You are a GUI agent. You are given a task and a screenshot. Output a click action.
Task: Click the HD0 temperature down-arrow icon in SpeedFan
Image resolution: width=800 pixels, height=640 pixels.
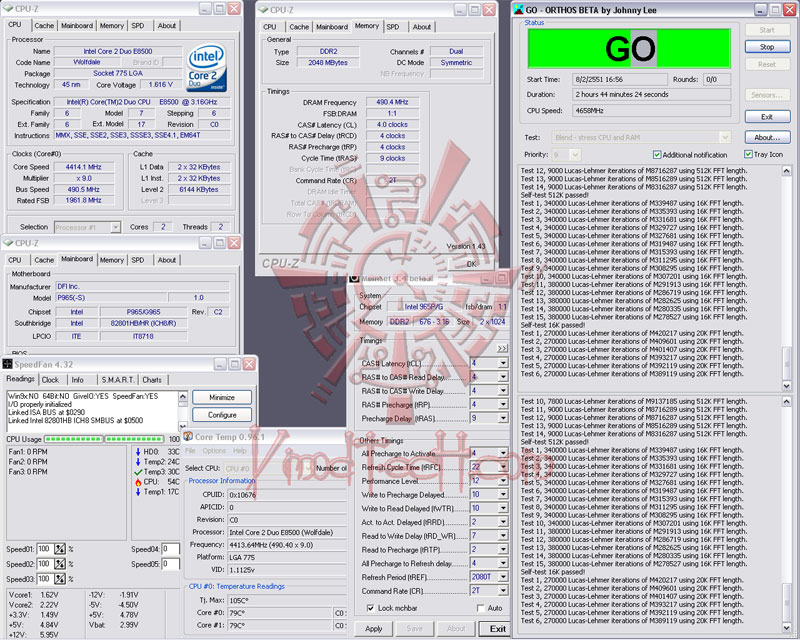138,452
